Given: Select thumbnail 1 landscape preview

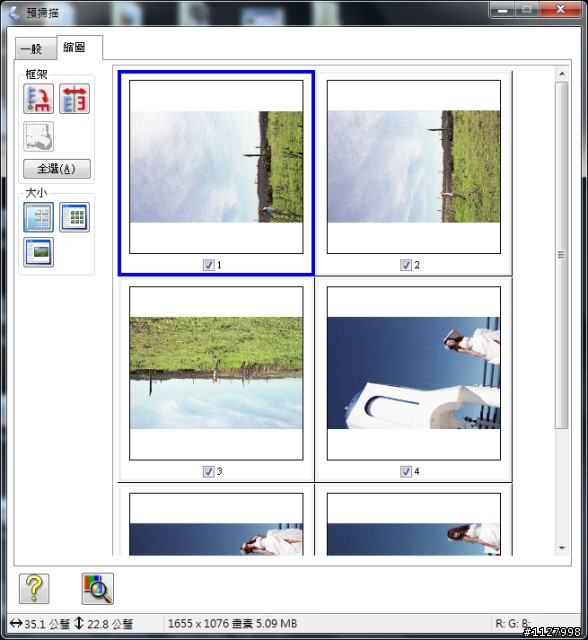Looking at the screenshot, I should 216,167.
